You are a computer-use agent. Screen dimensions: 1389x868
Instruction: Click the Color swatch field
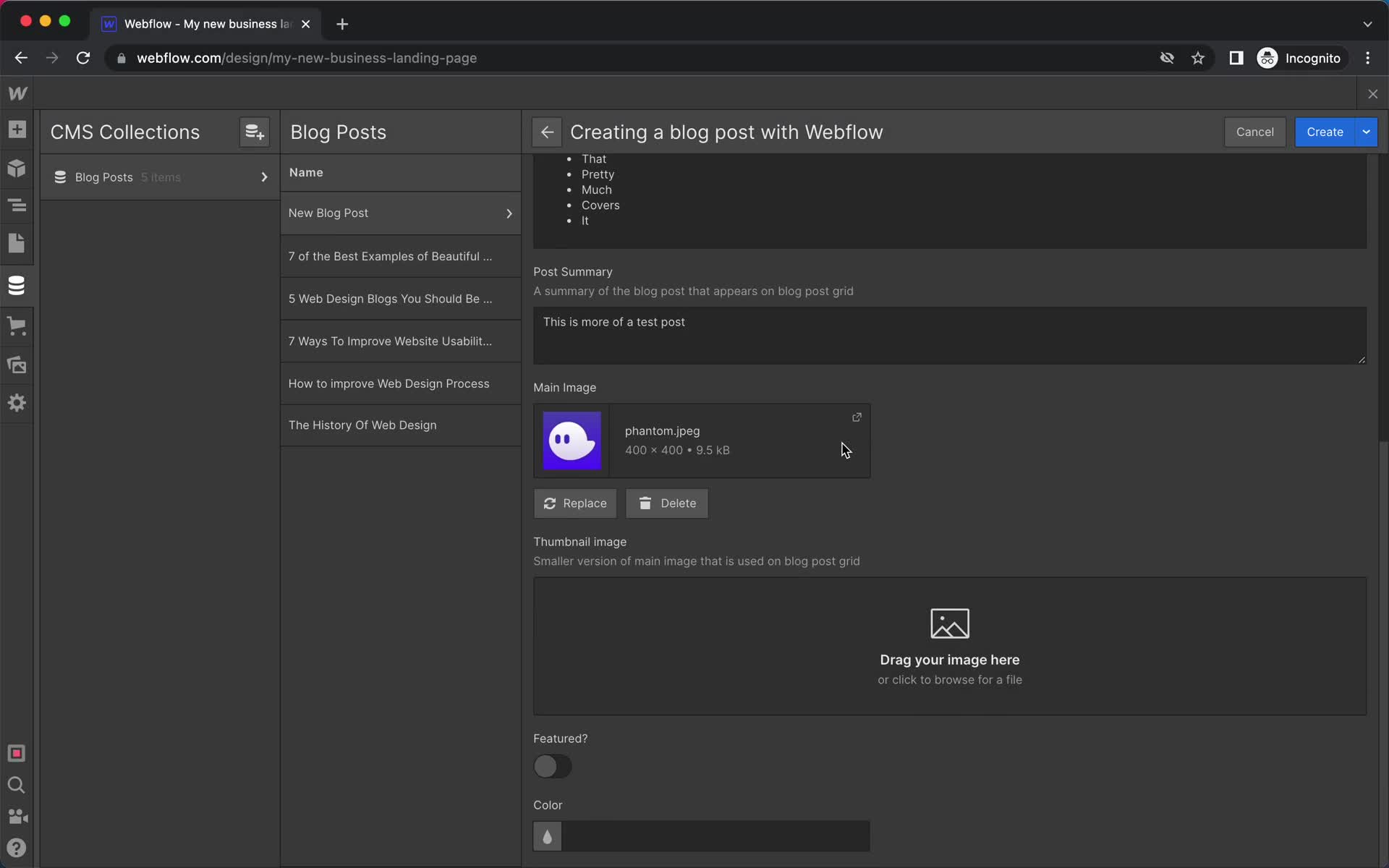547,836
